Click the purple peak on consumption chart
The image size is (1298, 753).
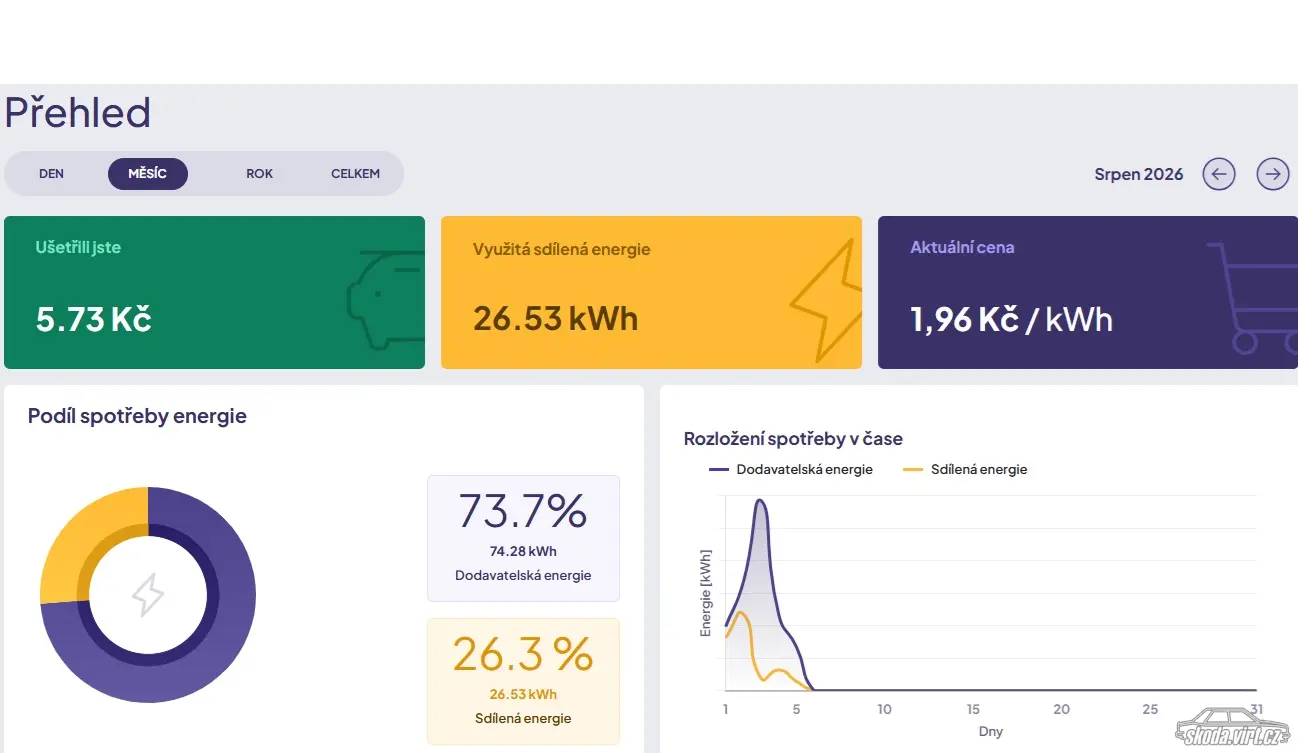click(761, 502)
